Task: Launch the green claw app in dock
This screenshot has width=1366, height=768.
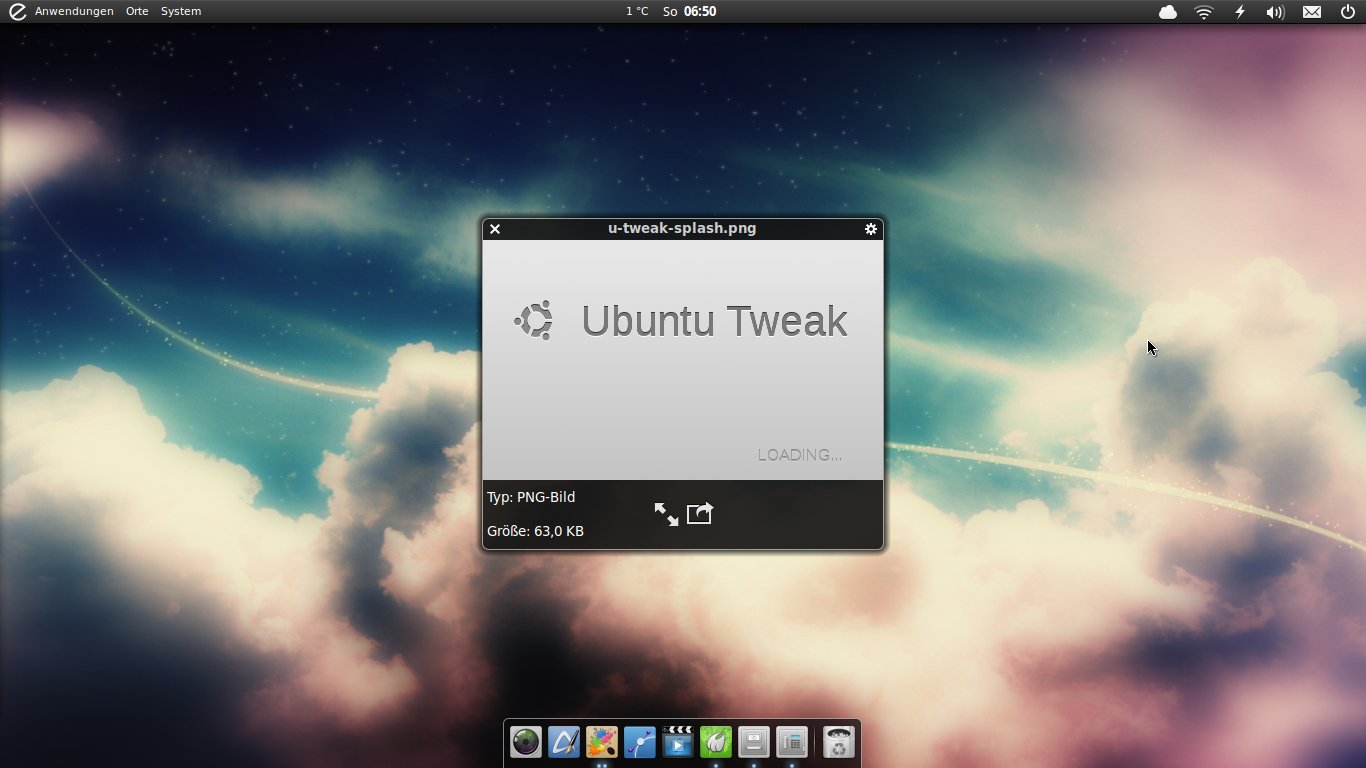Action: [716, 742]
